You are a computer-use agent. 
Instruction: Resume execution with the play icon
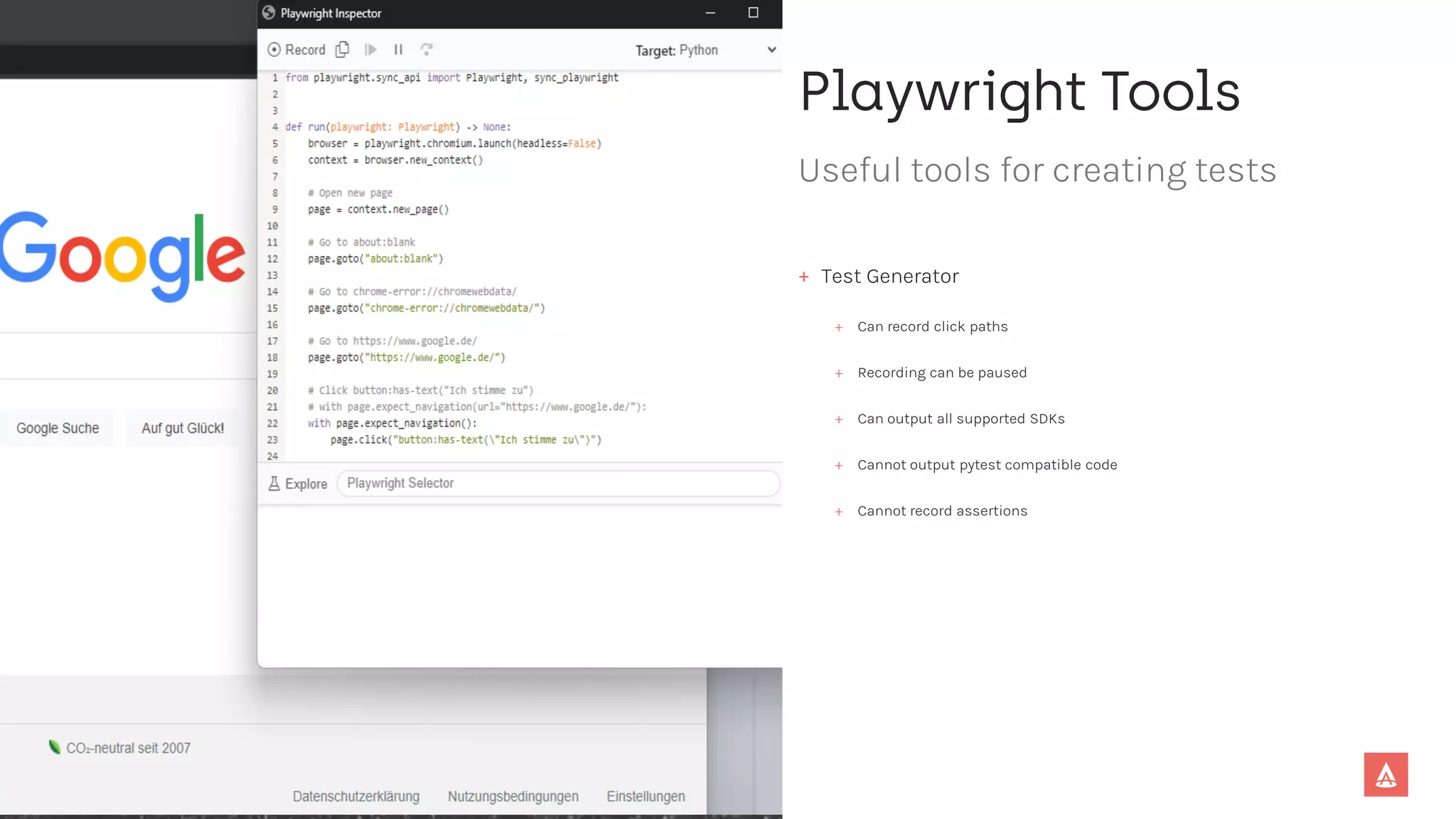(370, 50)
